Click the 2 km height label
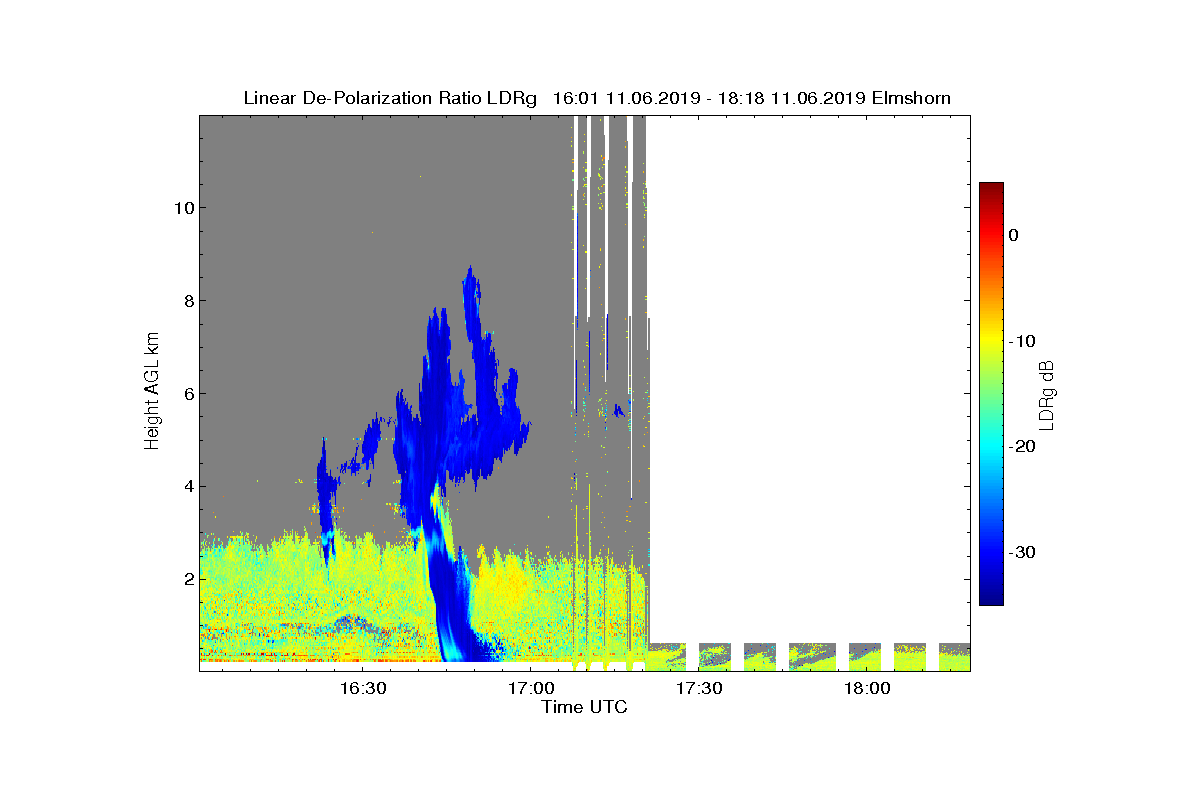 tap(185, 580)
